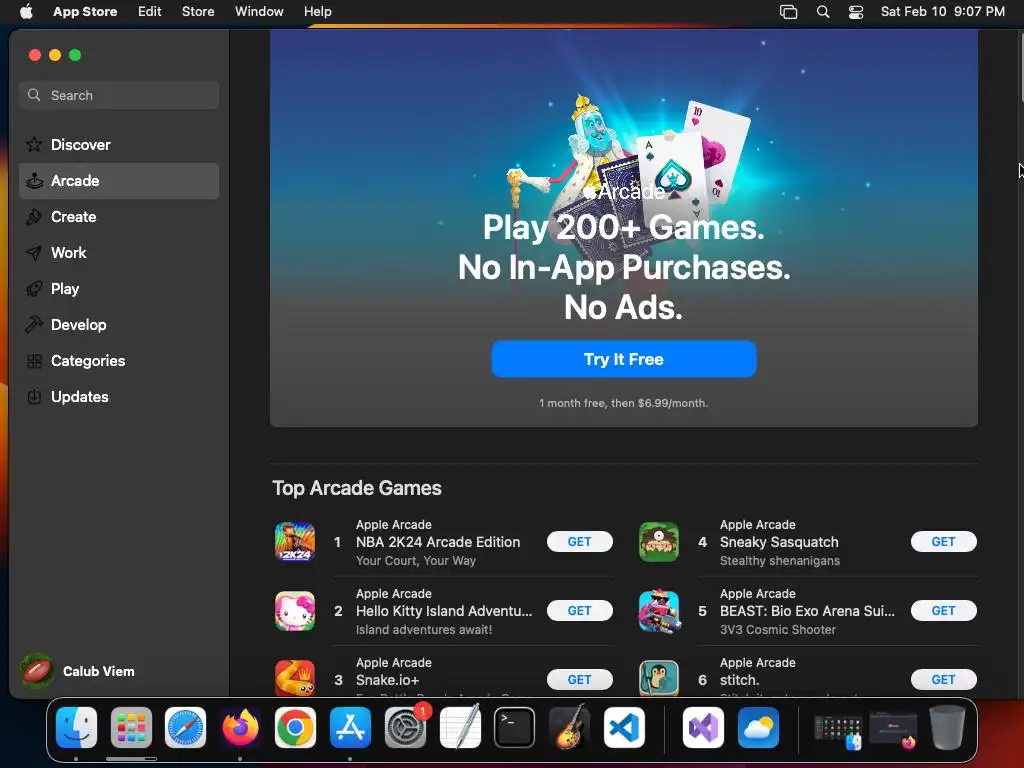Launch Safari from the Dock
Image resolution: width=1024 pixels, height=768 pixels.
185,727
